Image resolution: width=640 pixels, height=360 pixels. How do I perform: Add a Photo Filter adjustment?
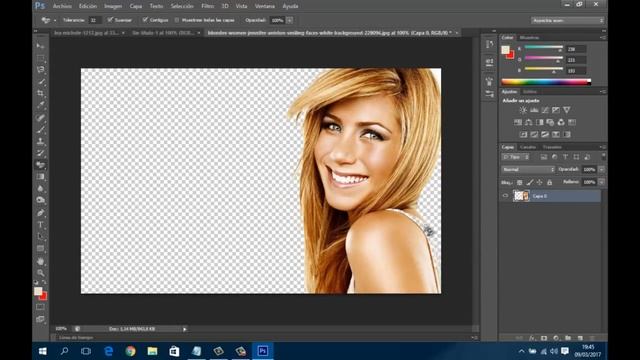pyautogui.click(x=550, y=122)
